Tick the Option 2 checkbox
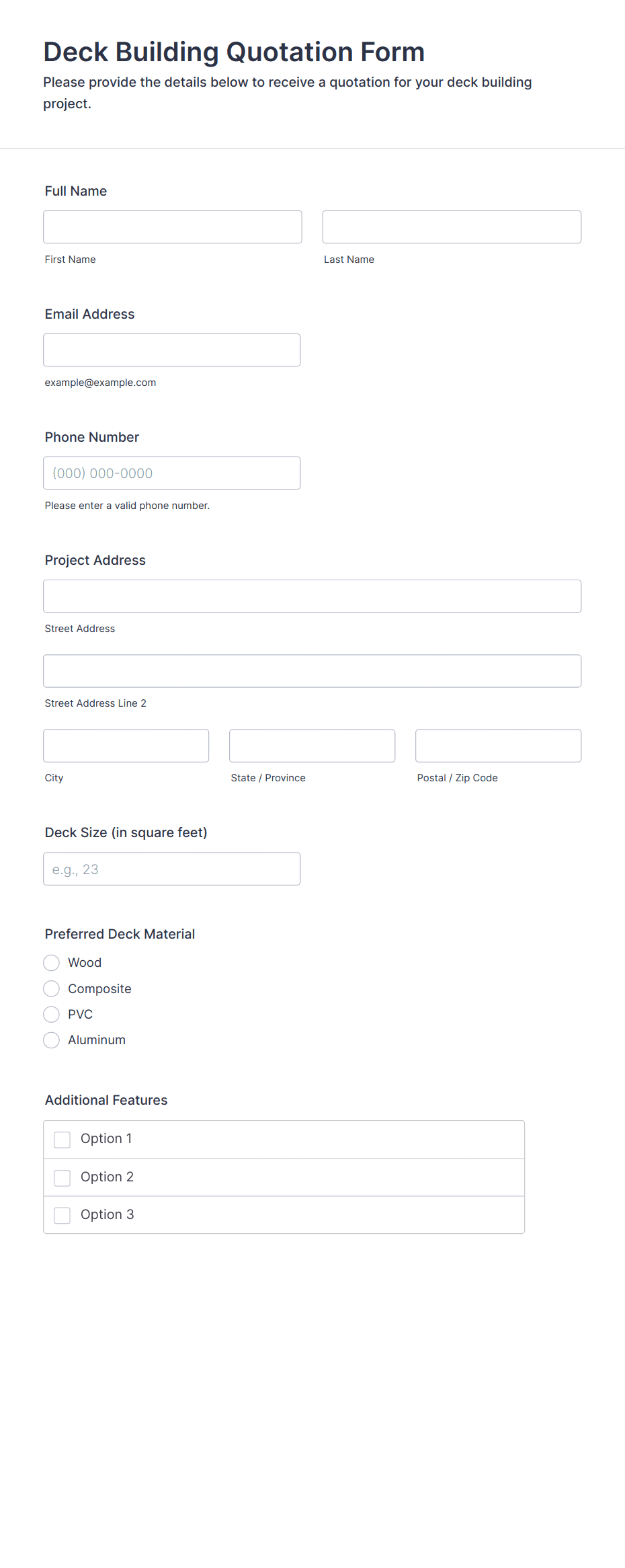This screenshot has height=1568, width=625. click(62, 1177)
